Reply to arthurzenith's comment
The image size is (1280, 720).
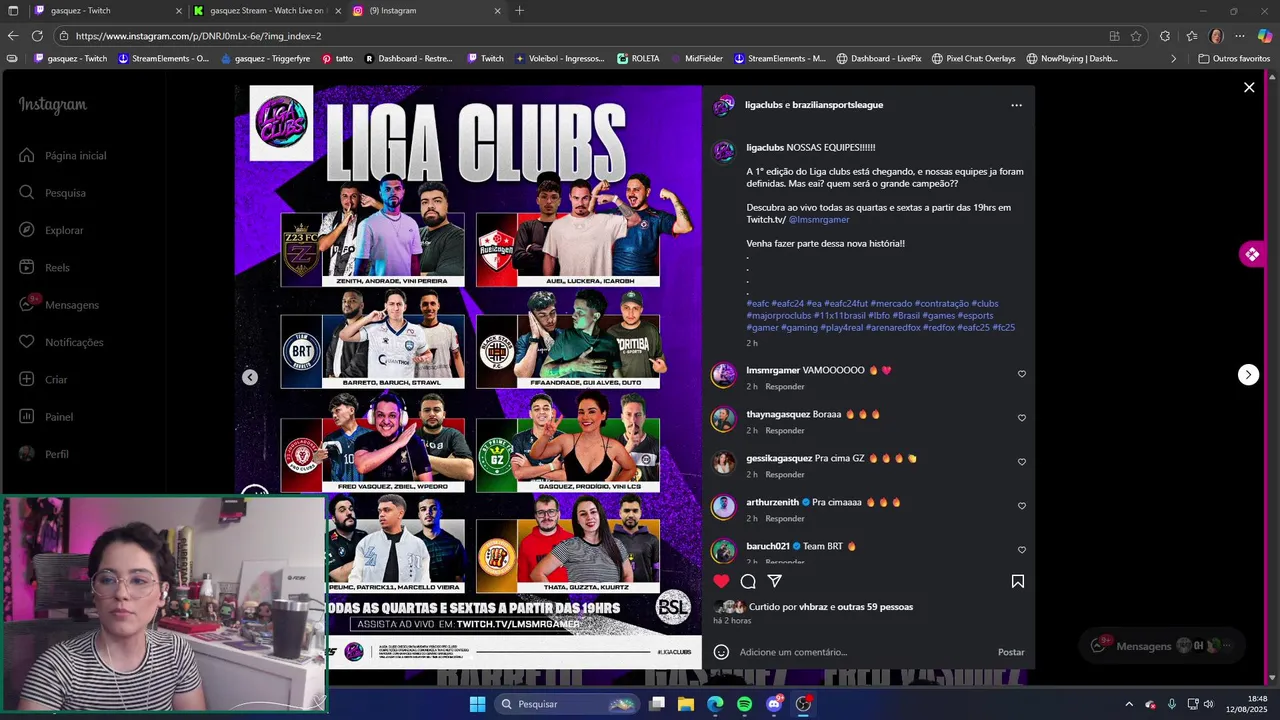coord(785,518)
